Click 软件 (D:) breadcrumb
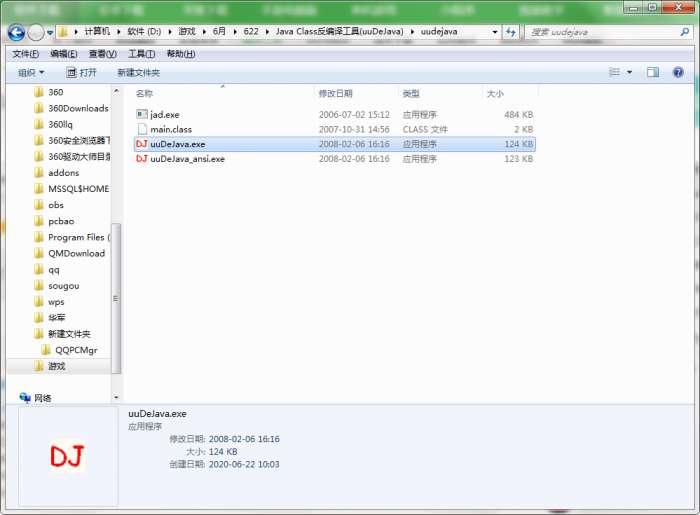Image resolution: width=700 pixels, height=515 pixels. 144,31
